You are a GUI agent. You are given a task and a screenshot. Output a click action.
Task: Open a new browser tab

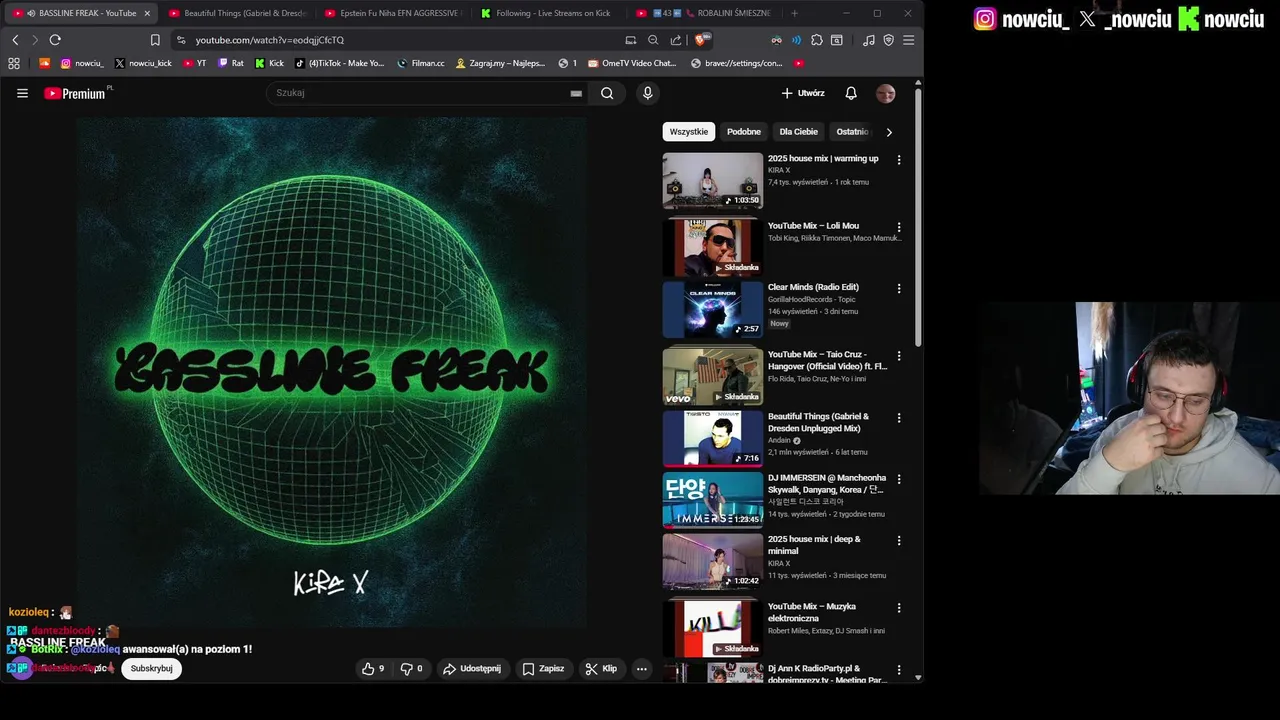(x=795, y=13)
